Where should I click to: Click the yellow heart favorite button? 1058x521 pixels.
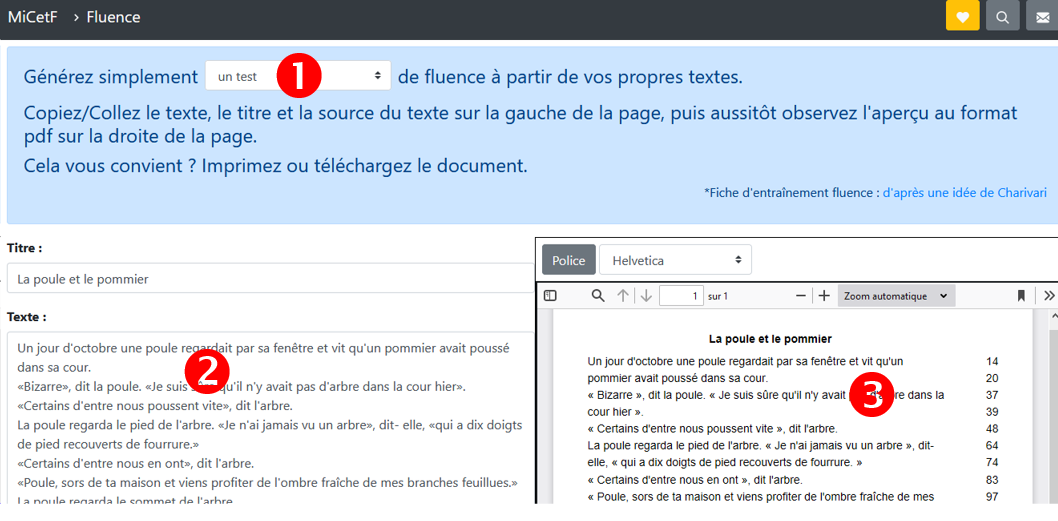[962, 16]
